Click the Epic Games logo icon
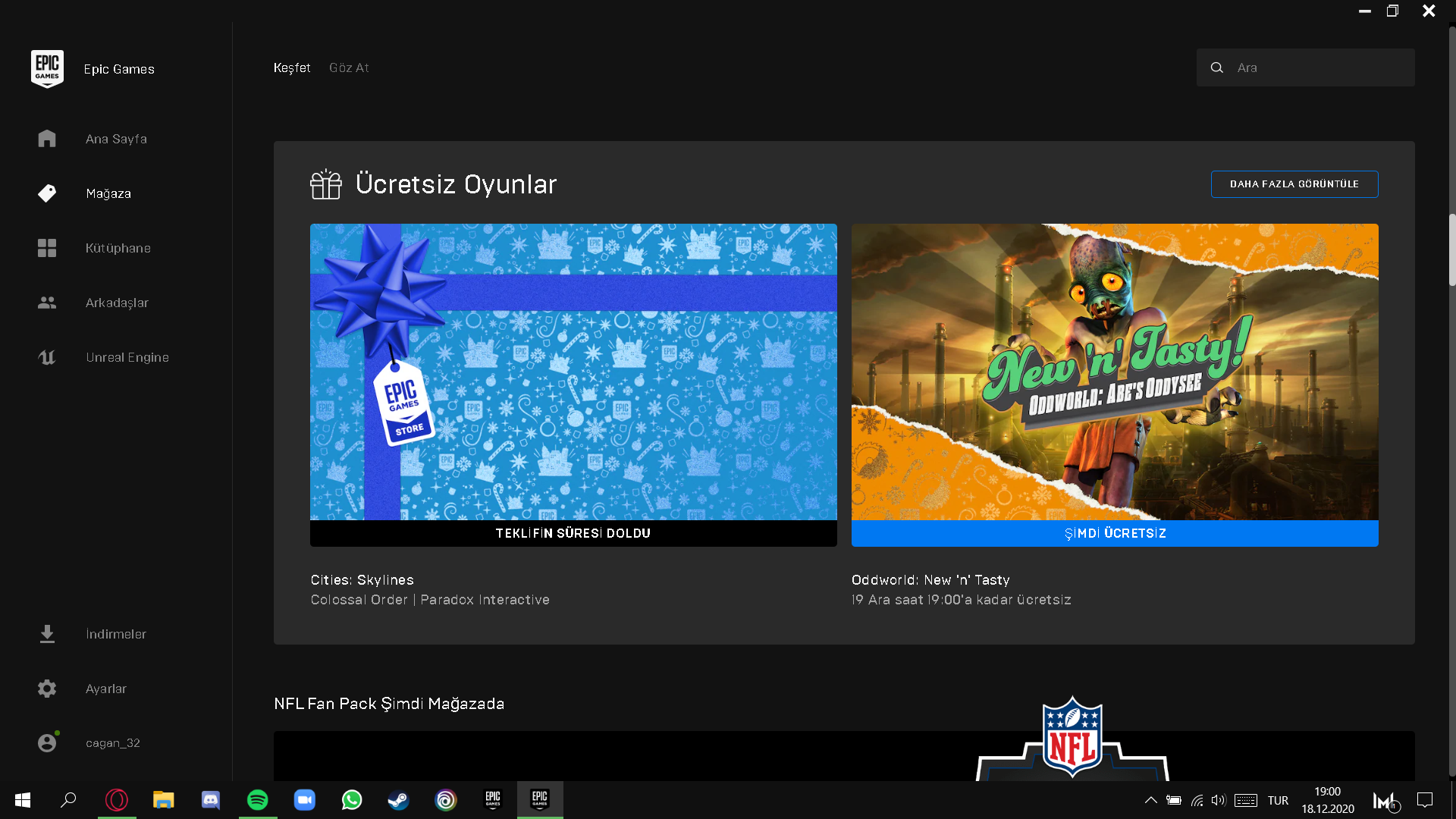Image resolution: width=1456 pixels, height=819 pixels. tap(47, 69)
